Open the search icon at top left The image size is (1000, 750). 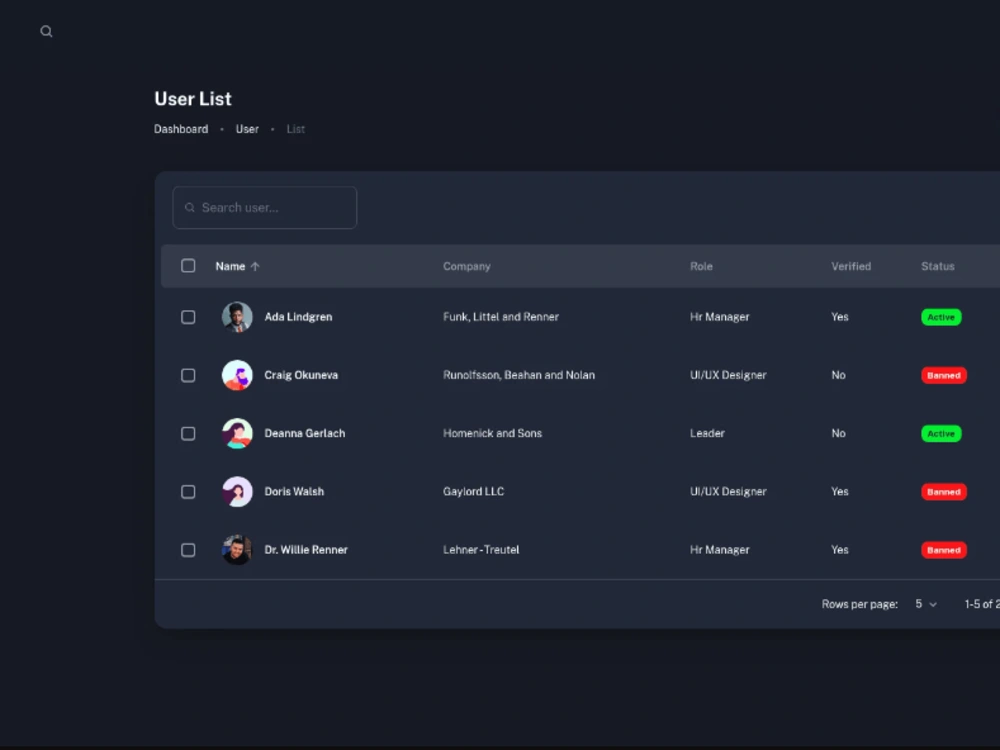46,31
